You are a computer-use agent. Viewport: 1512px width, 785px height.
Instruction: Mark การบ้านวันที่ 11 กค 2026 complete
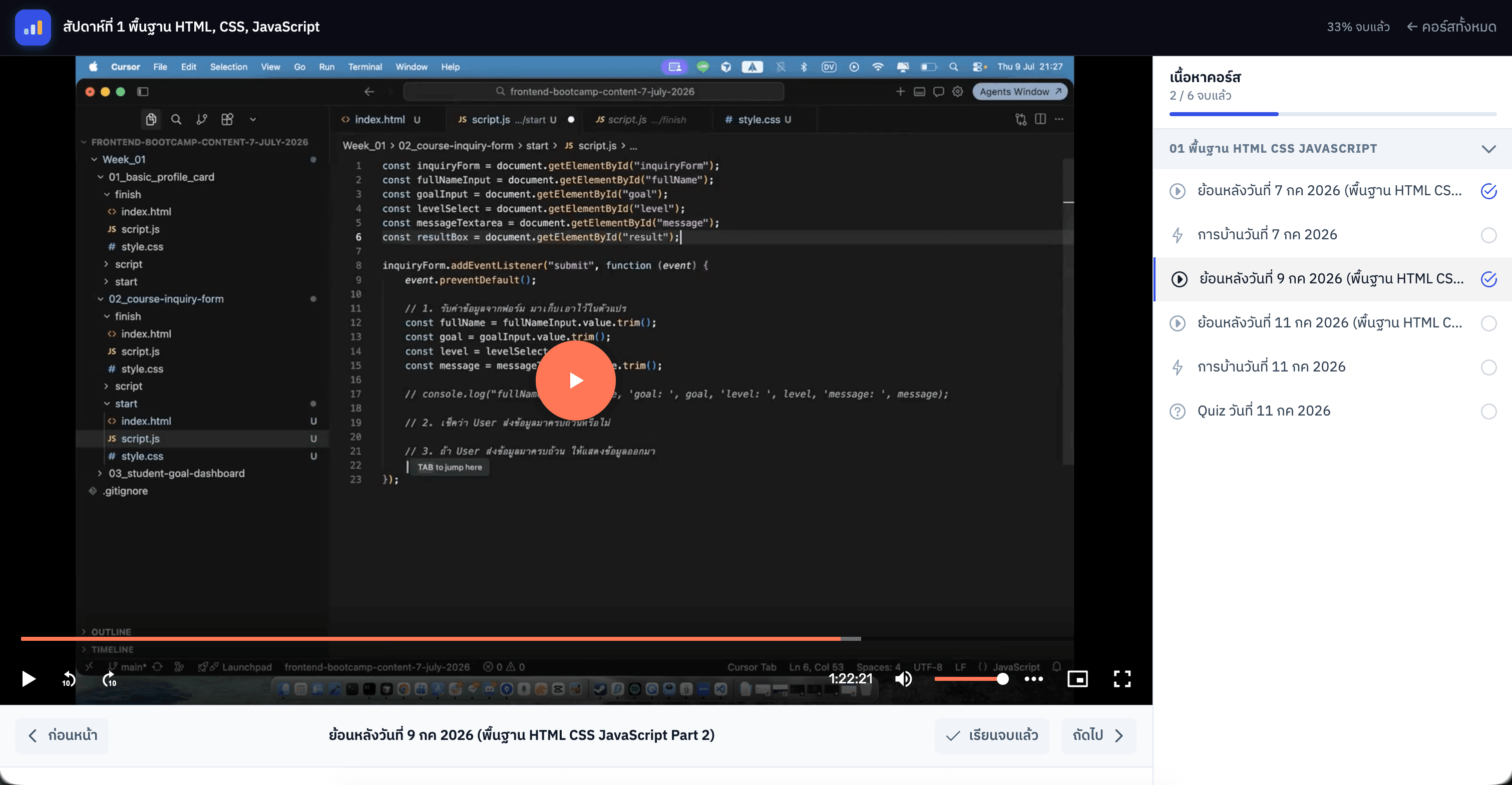[x=1488, y=367]
